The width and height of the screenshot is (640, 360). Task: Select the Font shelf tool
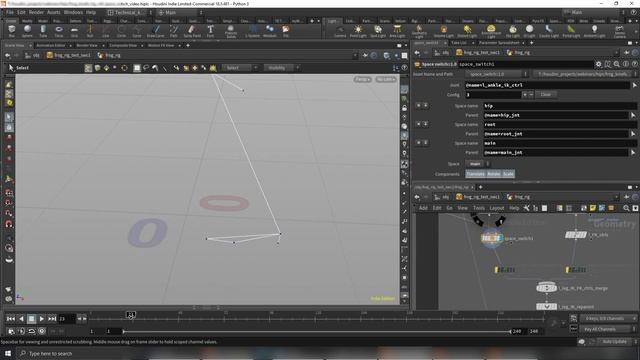pos(210,31)
